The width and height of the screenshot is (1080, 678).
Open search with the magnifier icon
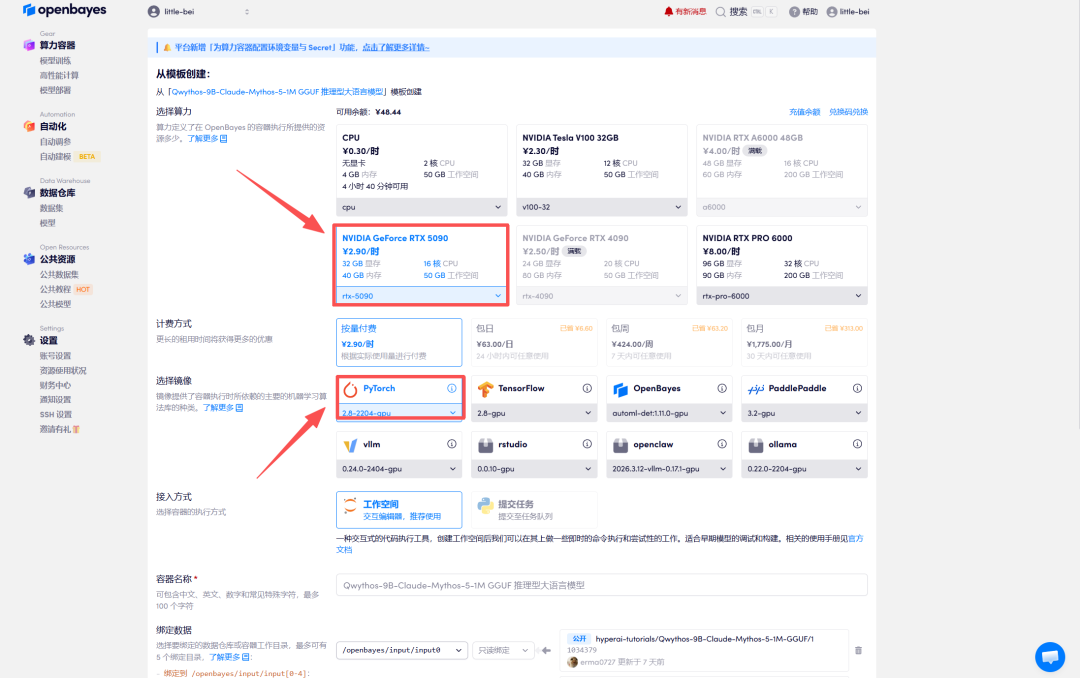pyautogui.click(x=720, y=12)
